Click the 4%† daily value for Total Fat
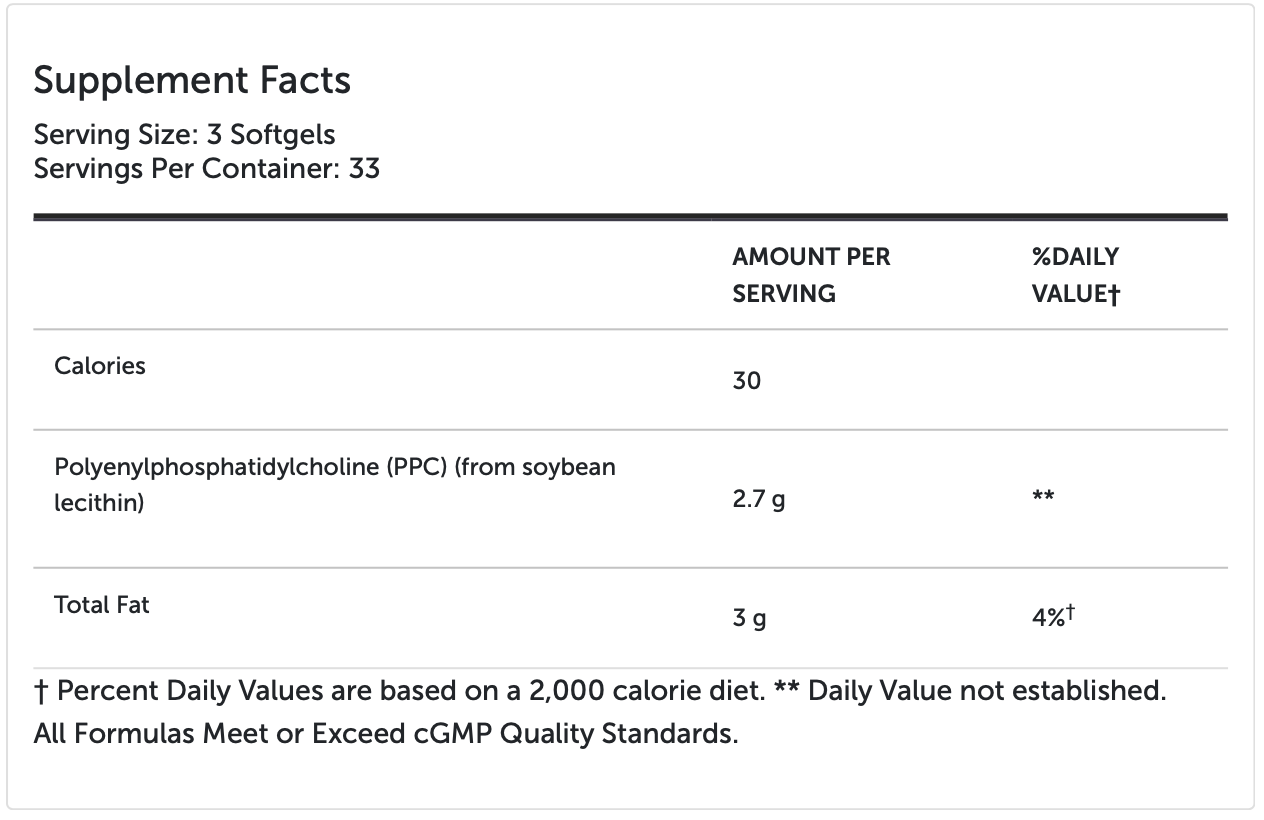 coord(1053,616)
